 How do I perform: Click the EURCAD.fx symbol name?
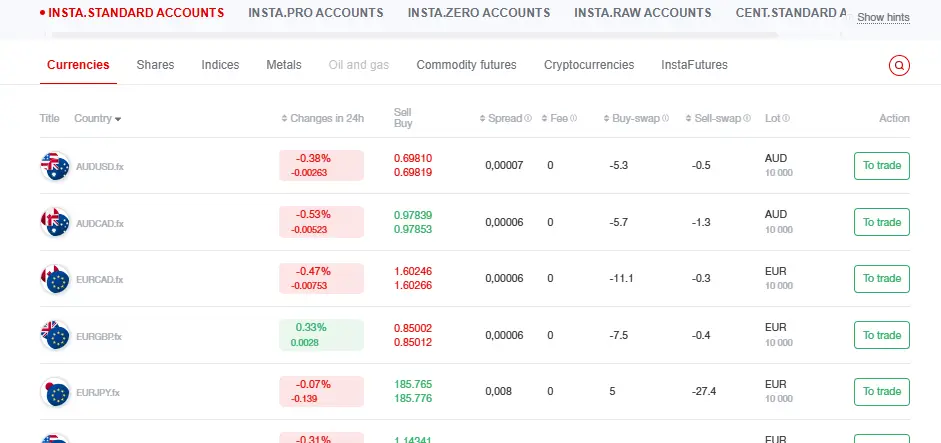[100, 280]
